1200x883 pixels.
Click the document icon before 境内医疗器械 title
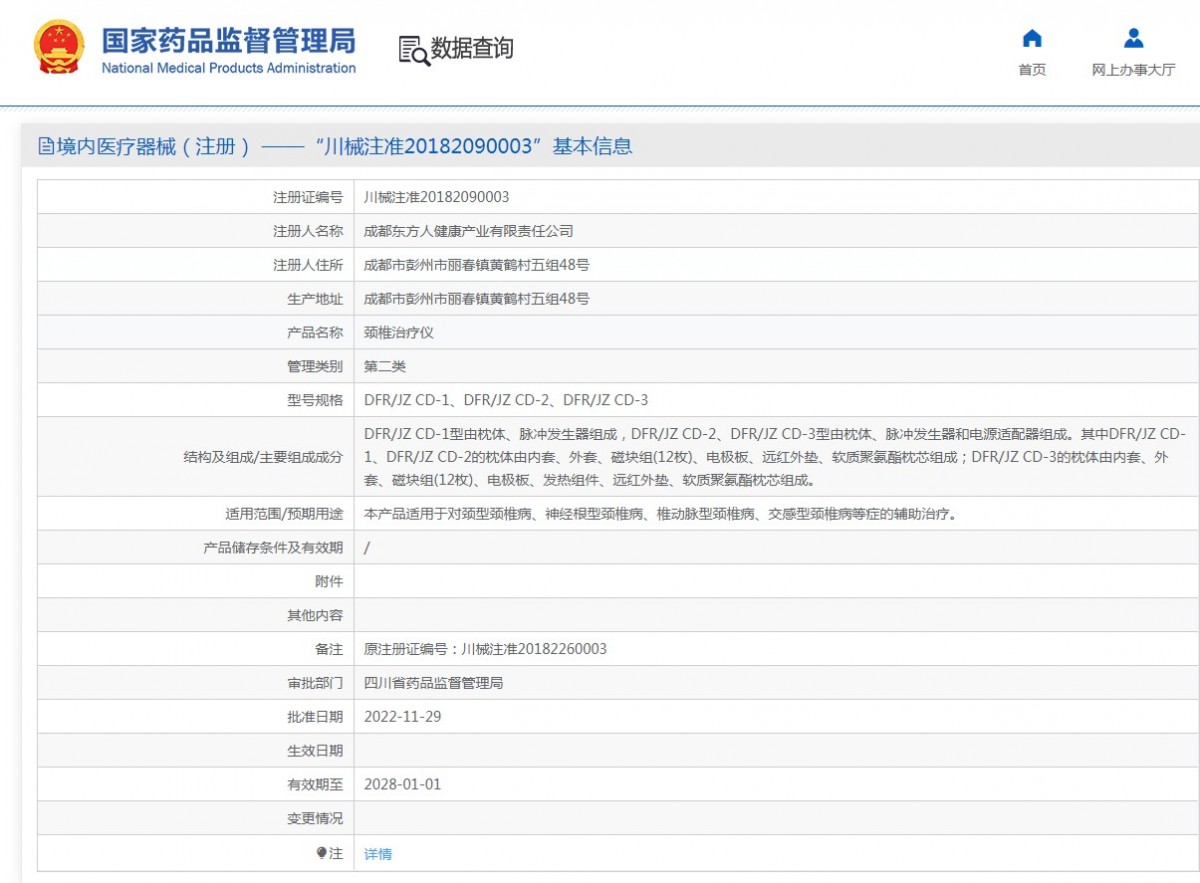[x=46, y=147]
